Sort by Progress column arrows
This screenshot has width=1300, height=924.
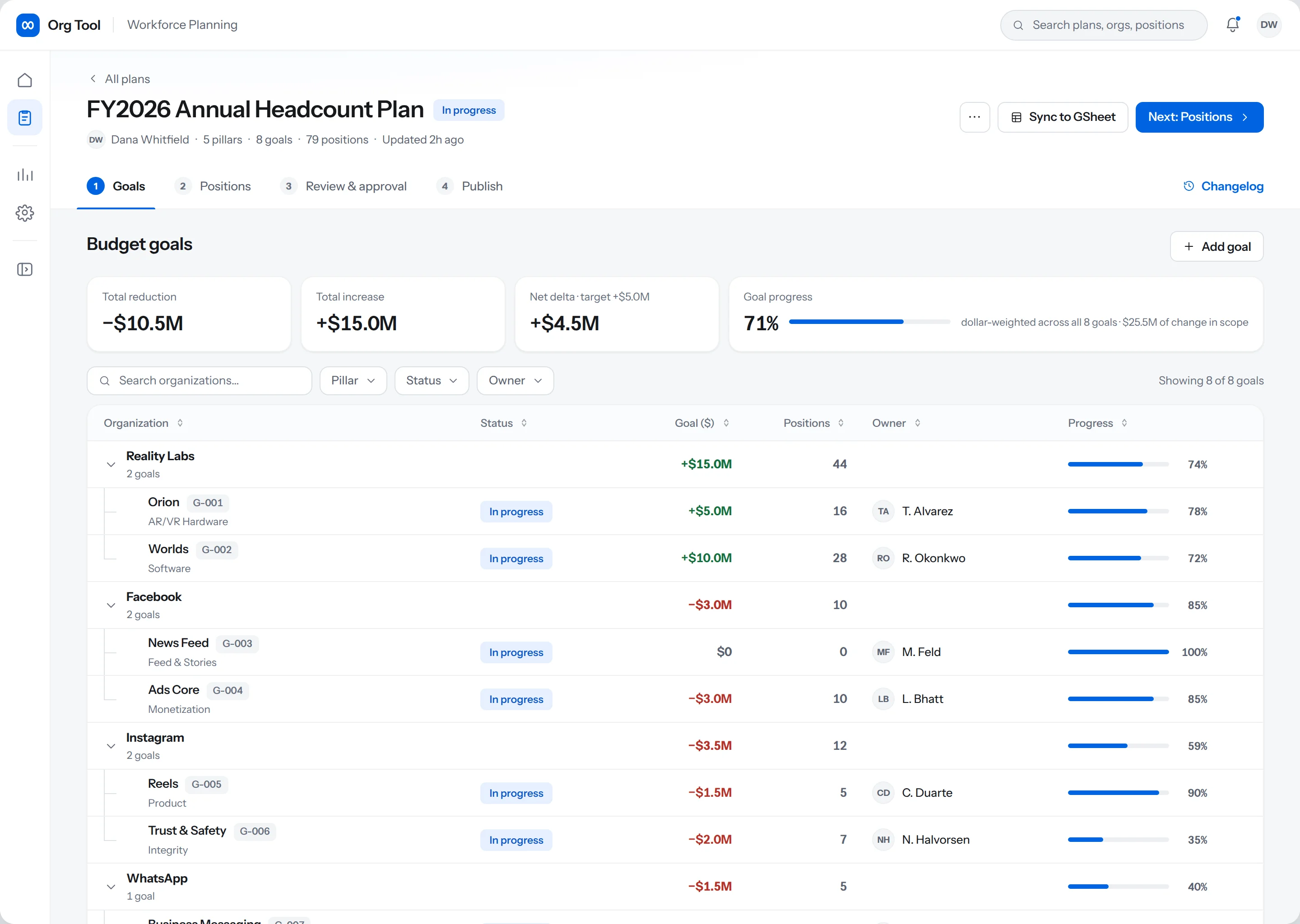tap(1124, 423)
